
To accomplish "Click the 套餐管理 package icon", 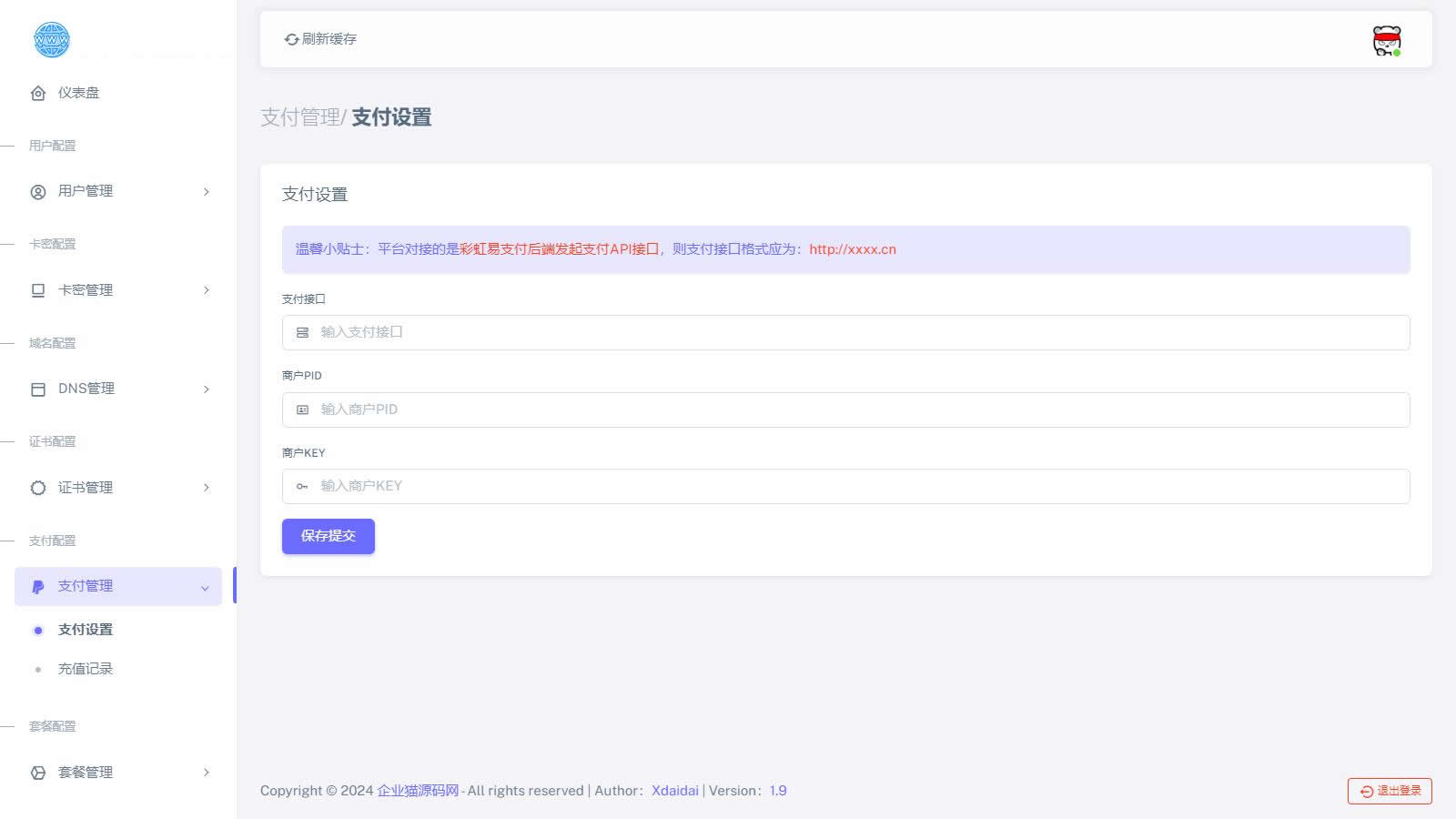I will (37, 772).
